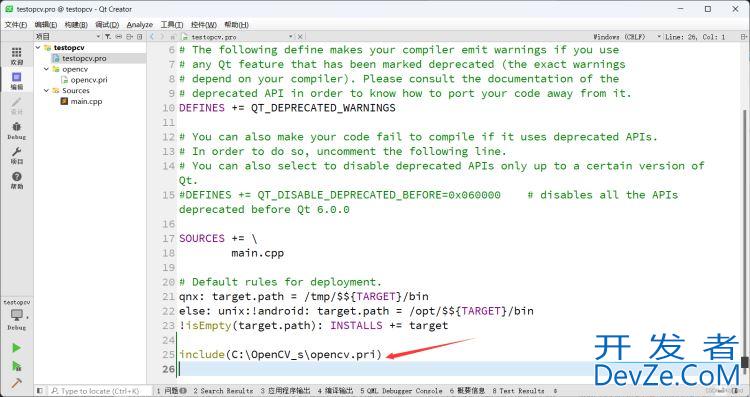750x397 pixels.
Task: Click line number 17 in gutter
Action: tap(169, 238)
